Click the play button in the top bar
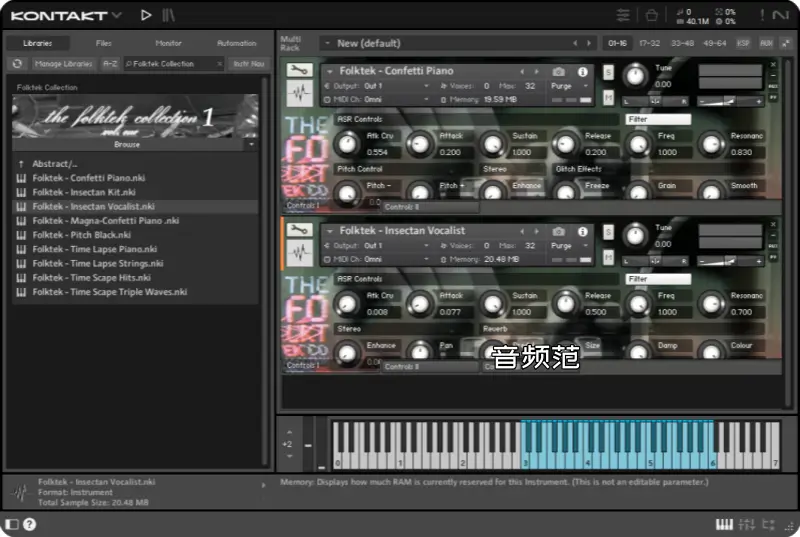The image size is (800, 537). point(146,14)
